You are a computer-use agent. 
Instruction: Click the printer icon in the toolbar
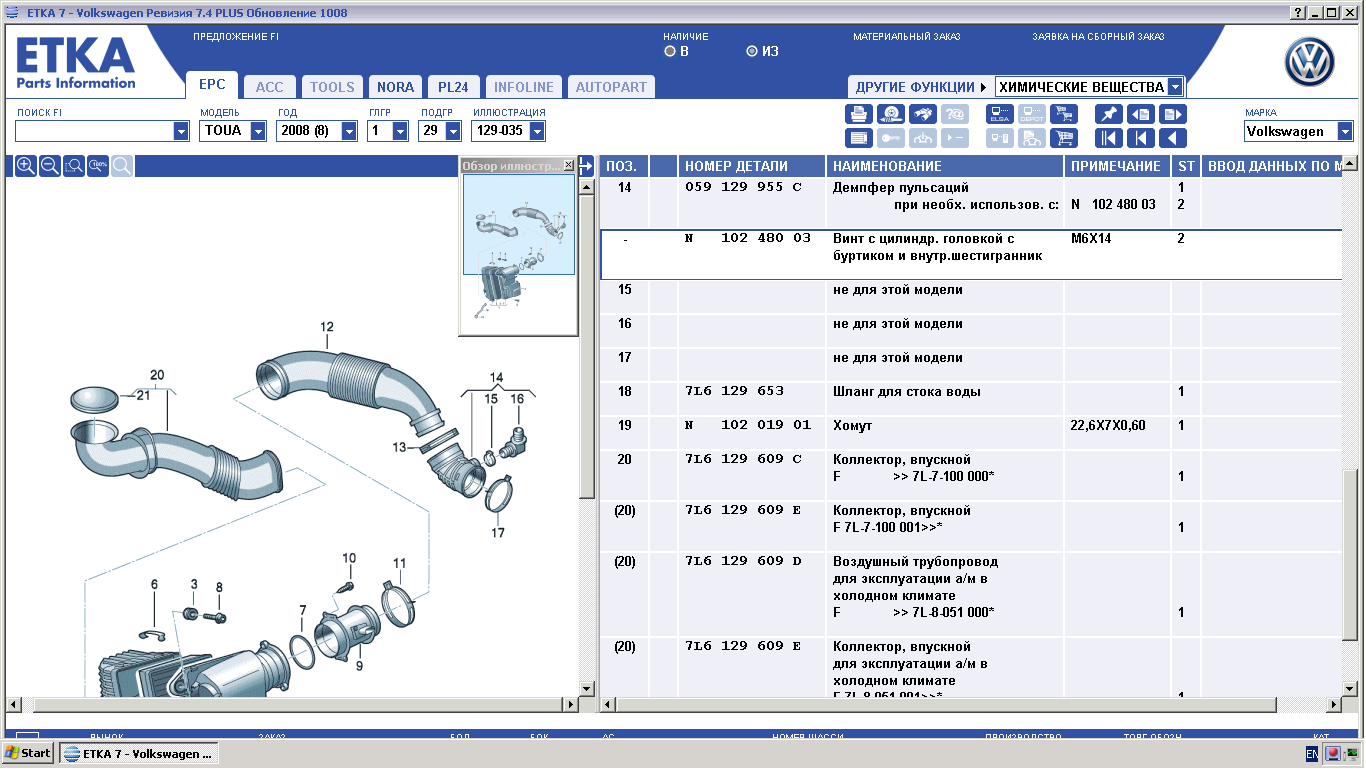coord(859,114)
